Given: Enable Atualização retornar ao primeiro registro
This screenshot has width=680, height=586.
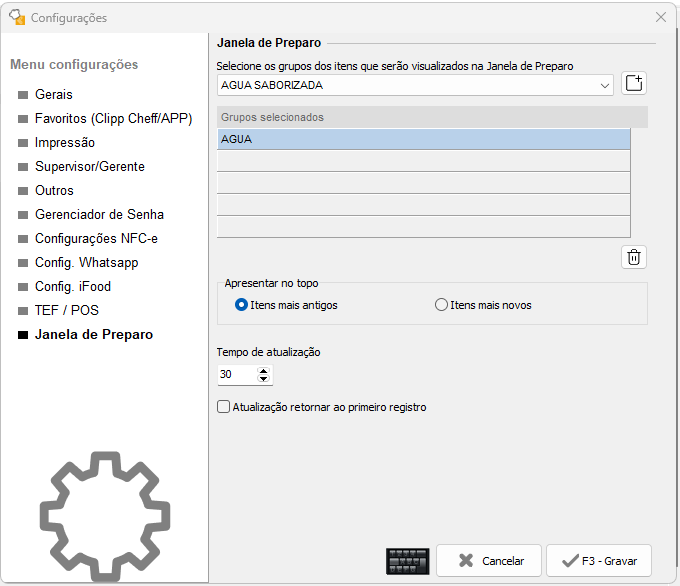Looking at the screenshot, I should coord(224,407).
